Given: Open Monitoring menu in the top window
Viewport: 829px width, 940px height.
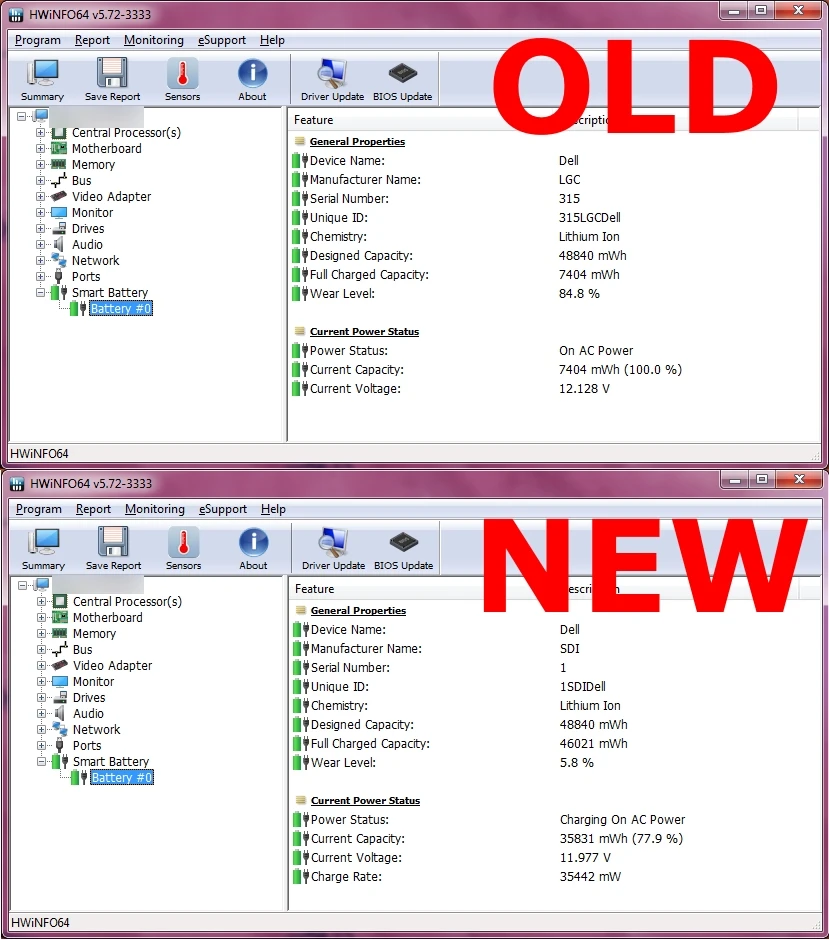Looking at the screenshot, I should point(154,40).
